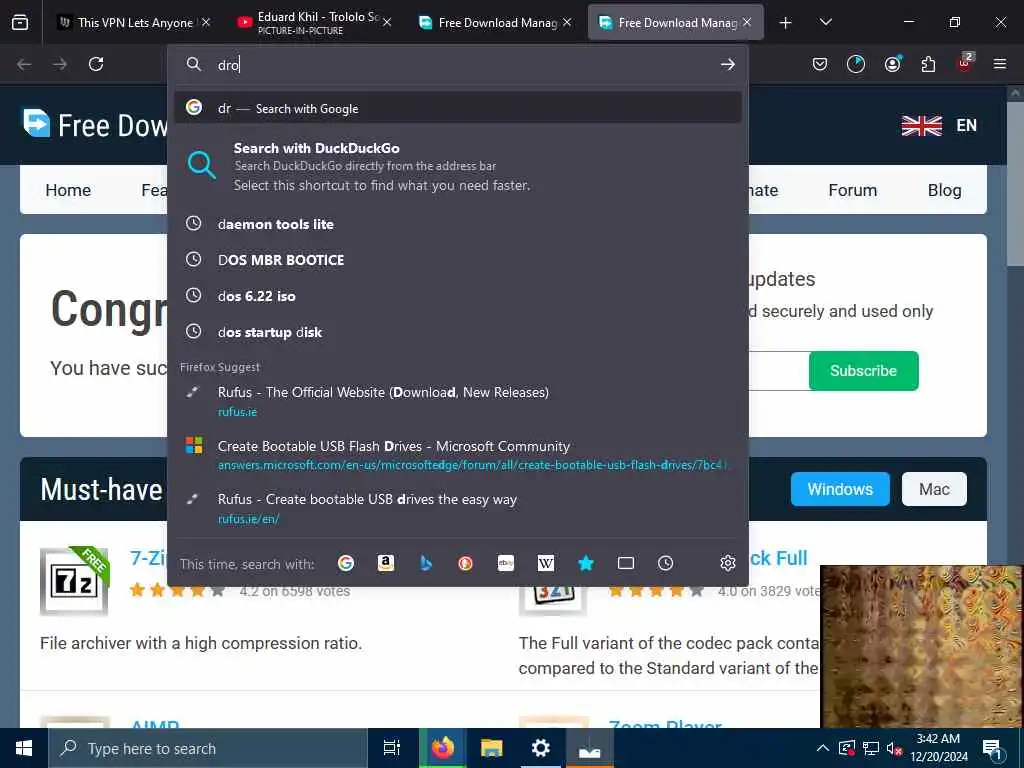Open the Home menu on the page
Image resolution: width=1024 pixels, height=768 pixels.
(68, 190)
